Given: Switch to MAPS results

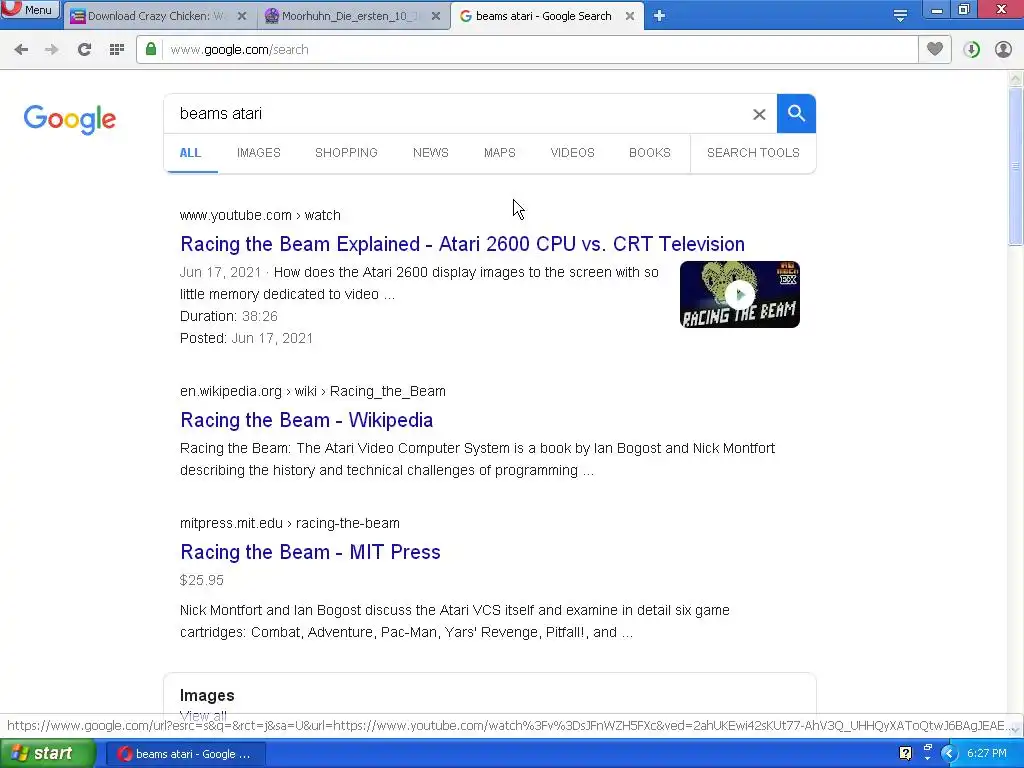Looking at the screenshot, I should (500, 153).
